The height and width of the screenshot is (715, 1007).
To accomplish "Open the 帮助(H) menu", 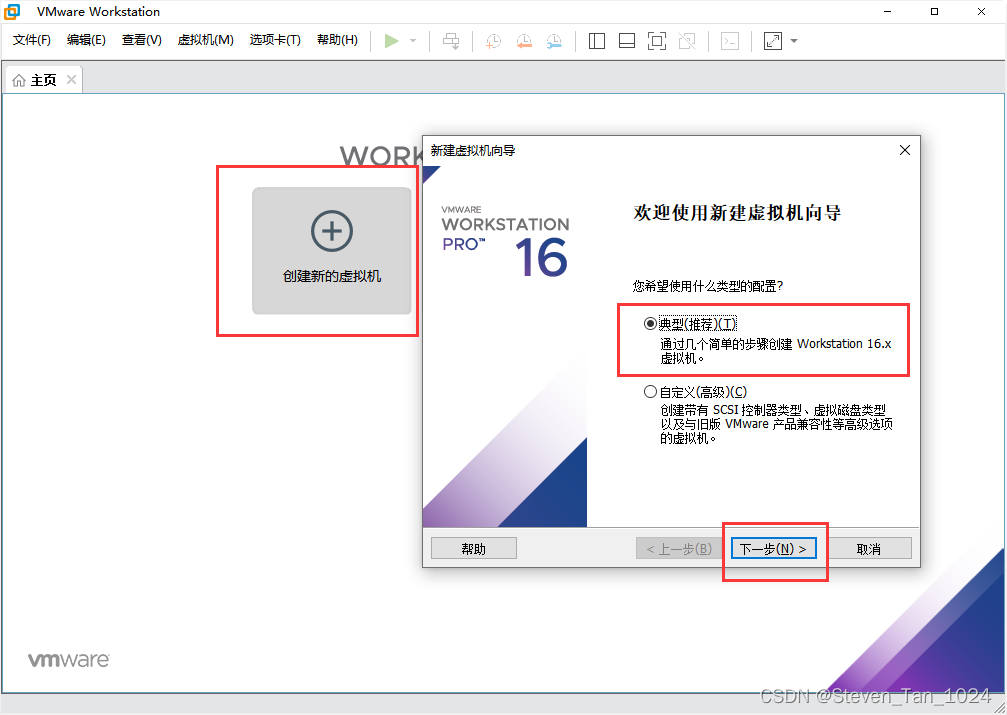I will tap(337, 40).
